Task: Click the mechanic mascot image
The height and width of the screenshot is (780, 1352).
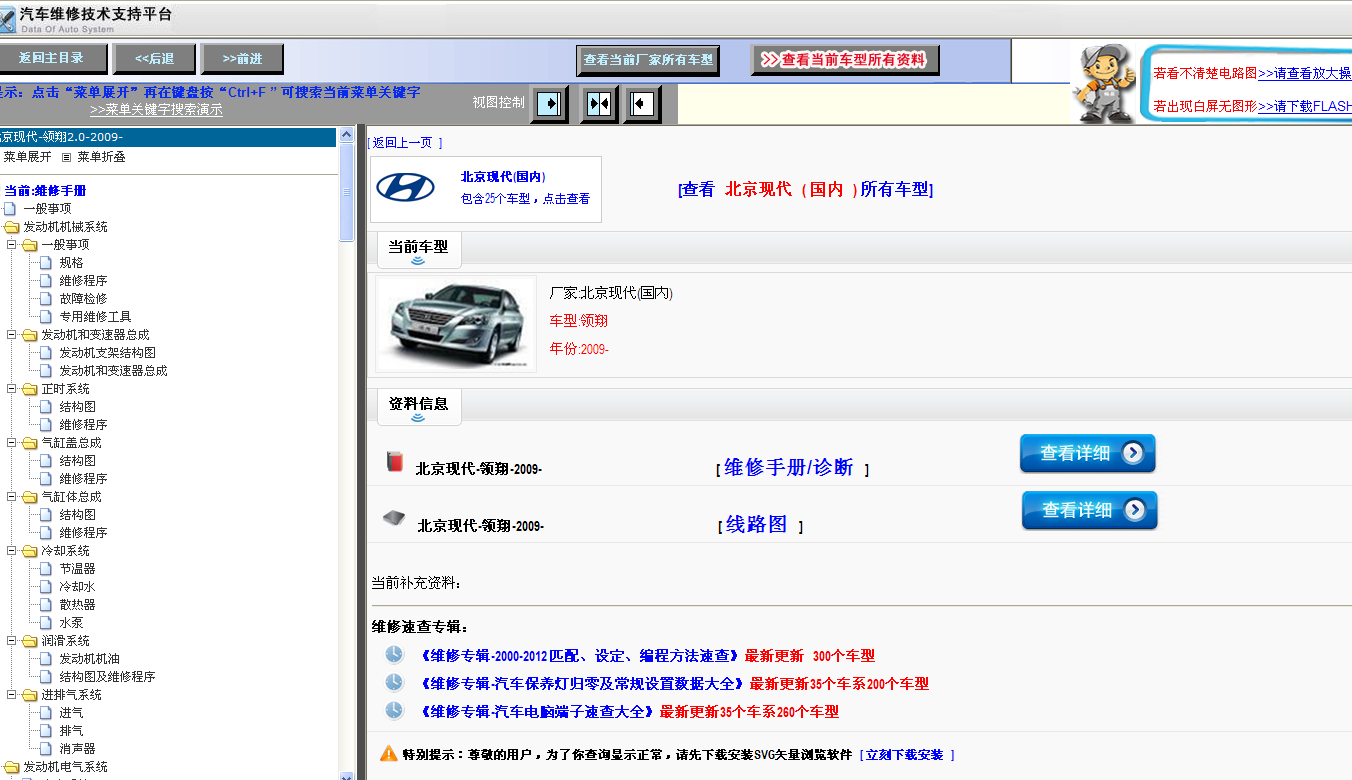Action: pos(1104,84)
